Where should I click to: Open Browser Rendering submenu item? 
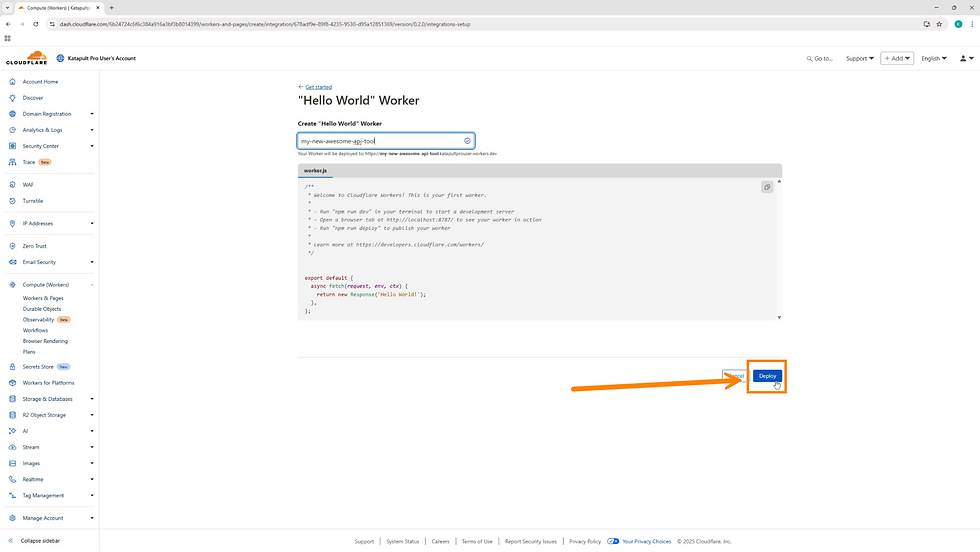(45, 341)
